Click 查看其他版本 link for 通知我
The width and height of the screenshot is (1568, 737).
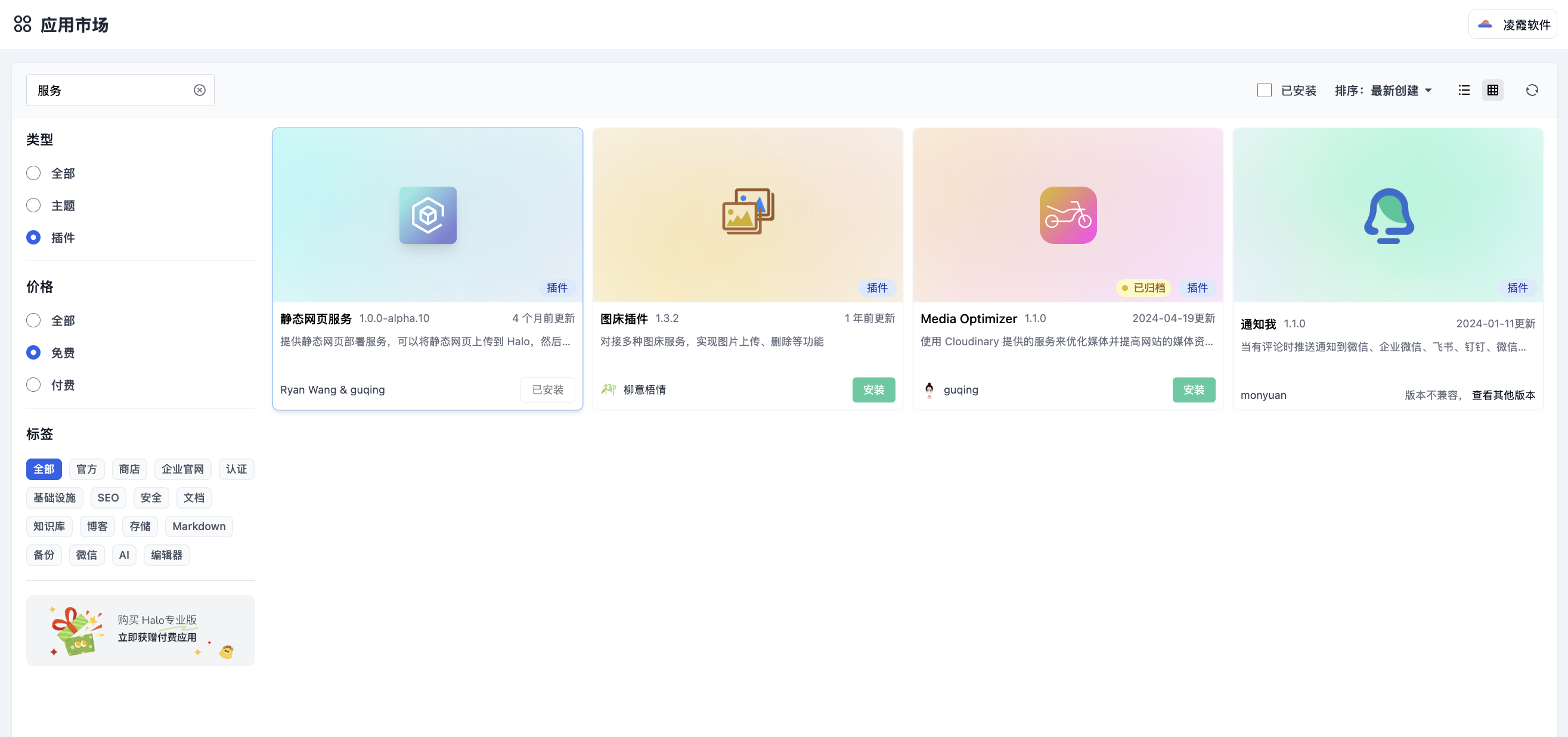point(1503,395)
